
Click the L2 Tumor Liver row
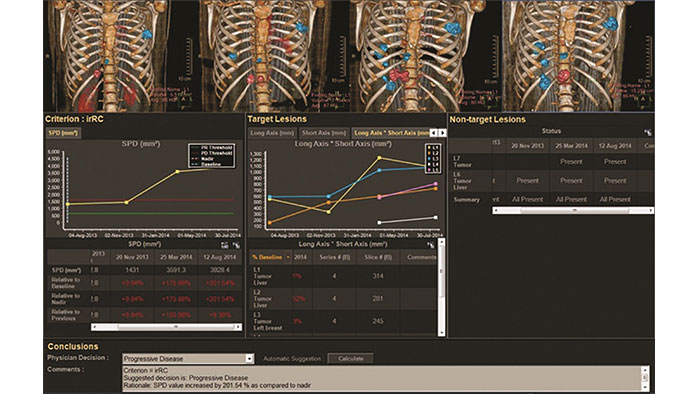point(342,299)
